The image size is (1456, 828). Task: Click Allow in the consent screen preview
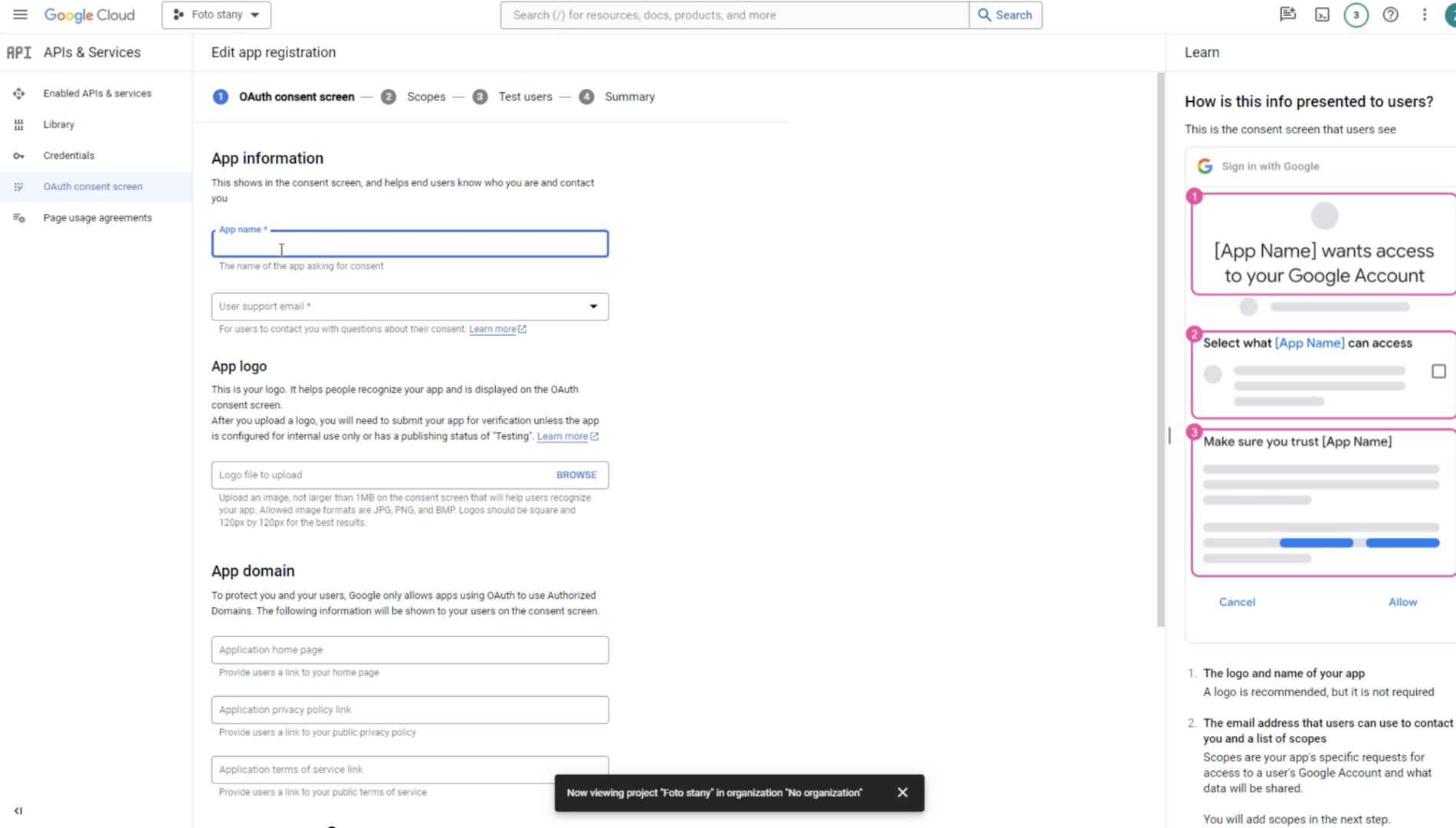1402,603
